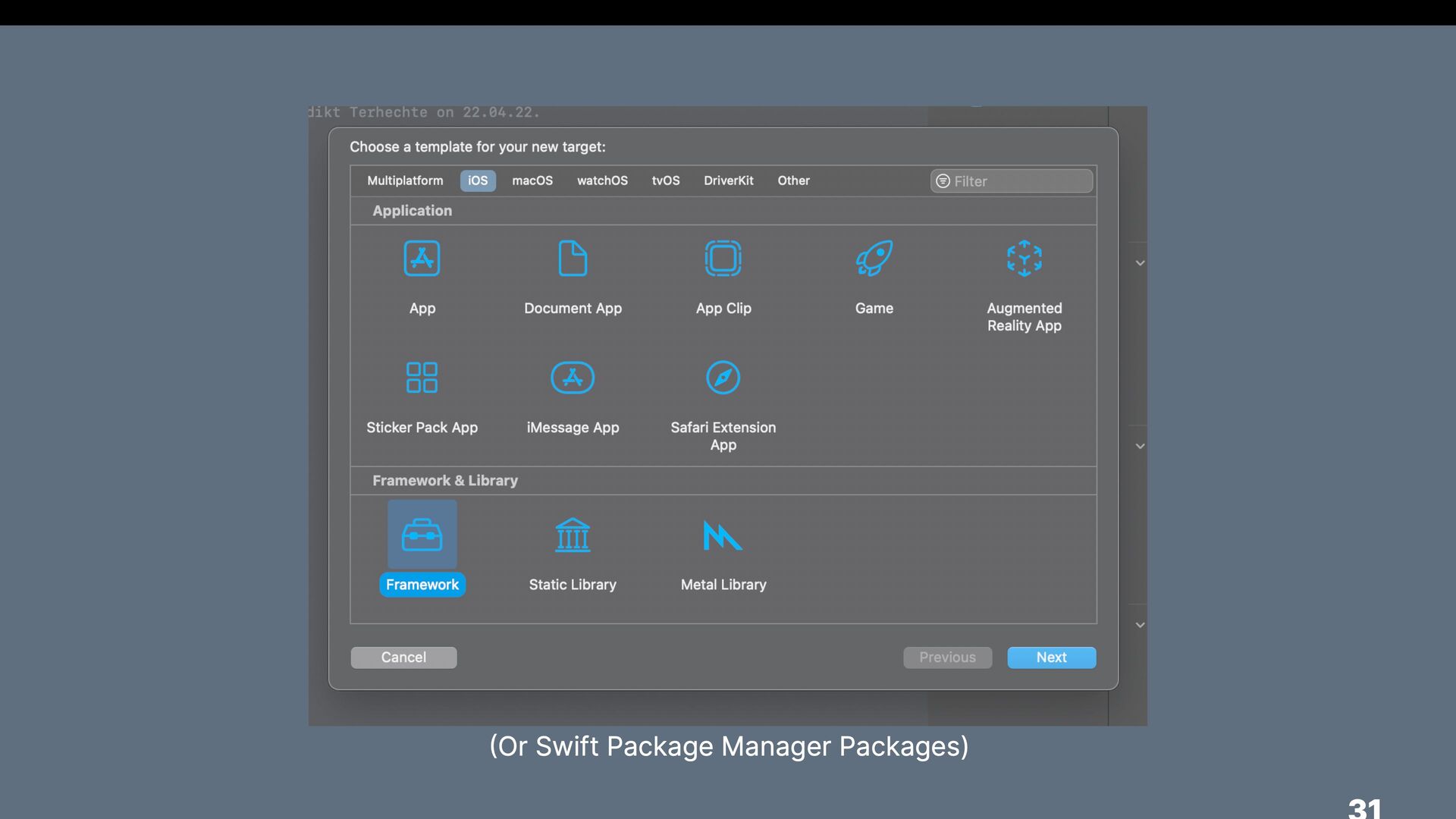This screenshot has width=1456, height=819.
Task: Select the Augmented Reality App icon
Action: [1025, 259]
